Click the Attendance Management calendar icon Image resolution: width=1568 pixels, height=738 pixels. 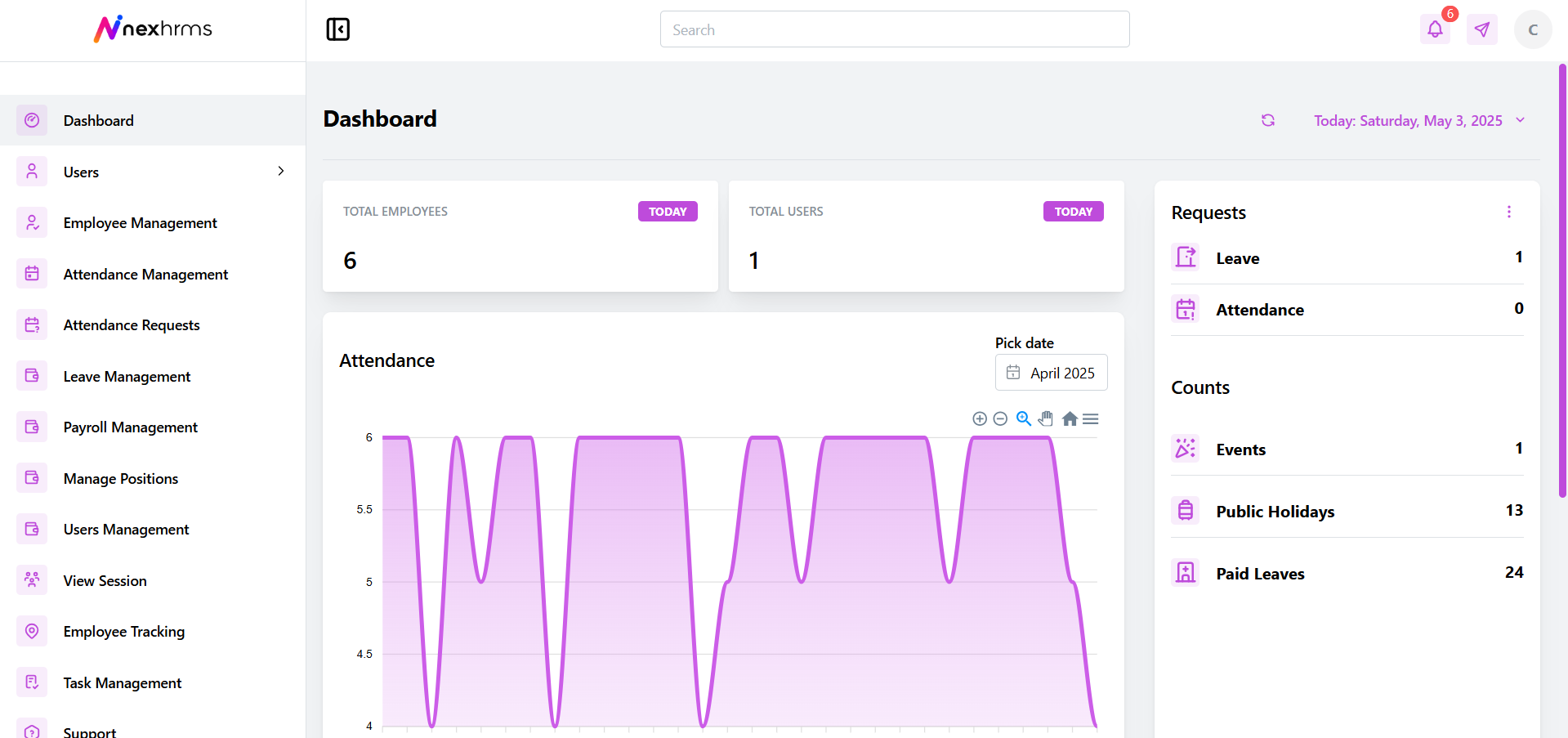32,274
